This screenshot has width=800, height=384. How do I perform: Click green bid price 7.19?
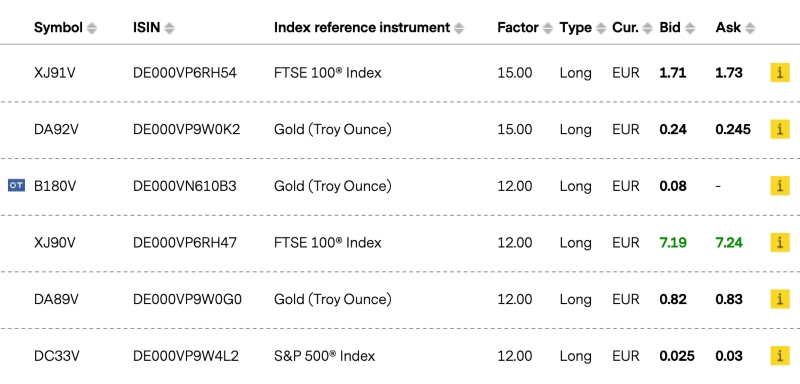pos(672,243)
